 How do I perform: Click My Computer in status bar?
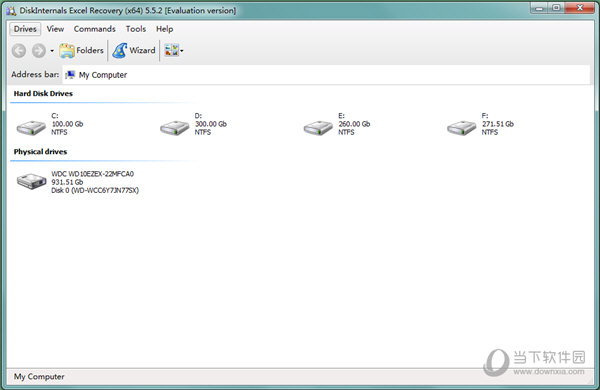39,377
